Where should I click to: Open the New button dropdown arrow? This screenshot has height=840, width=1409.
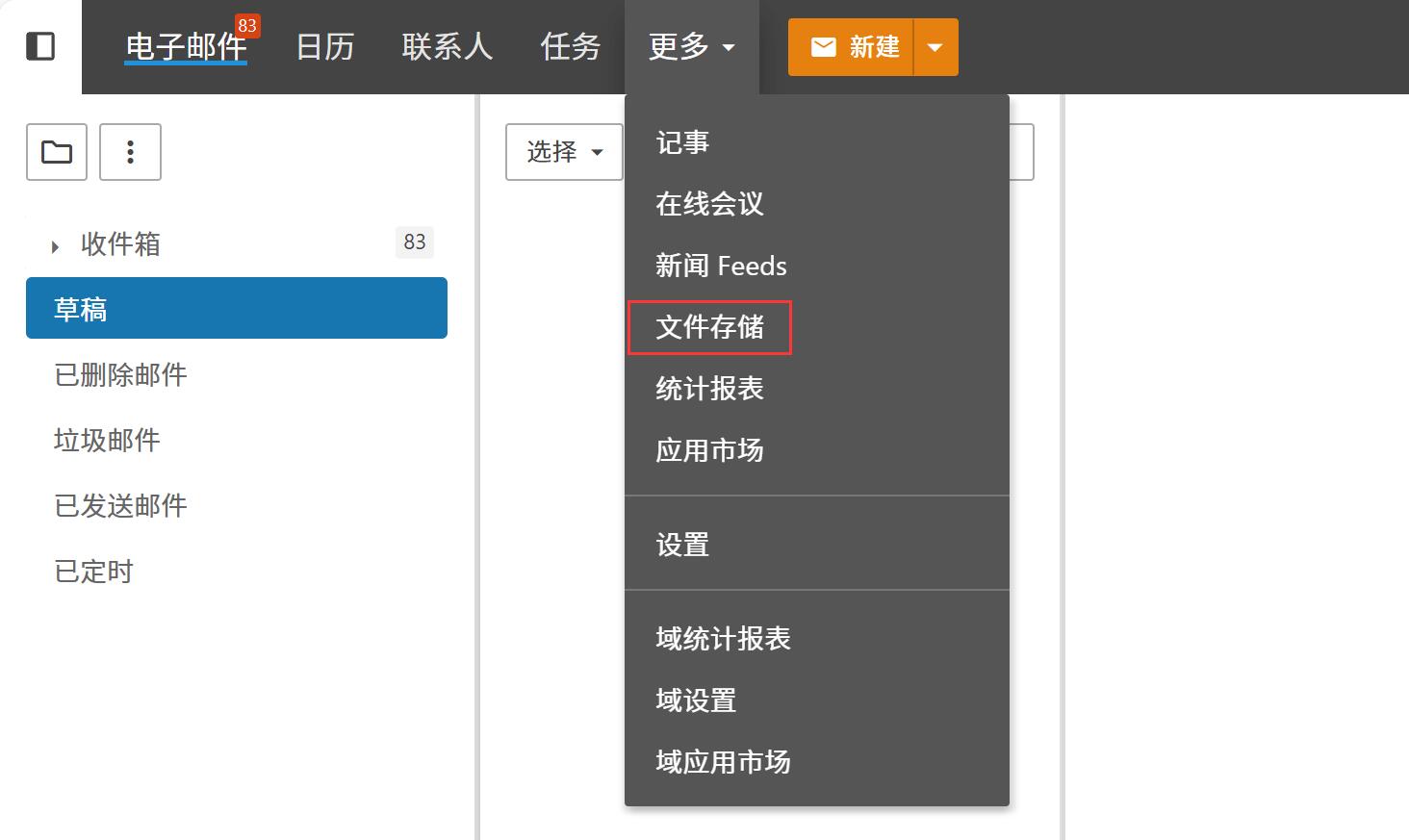pyautogui.click(x=935, y=47)
